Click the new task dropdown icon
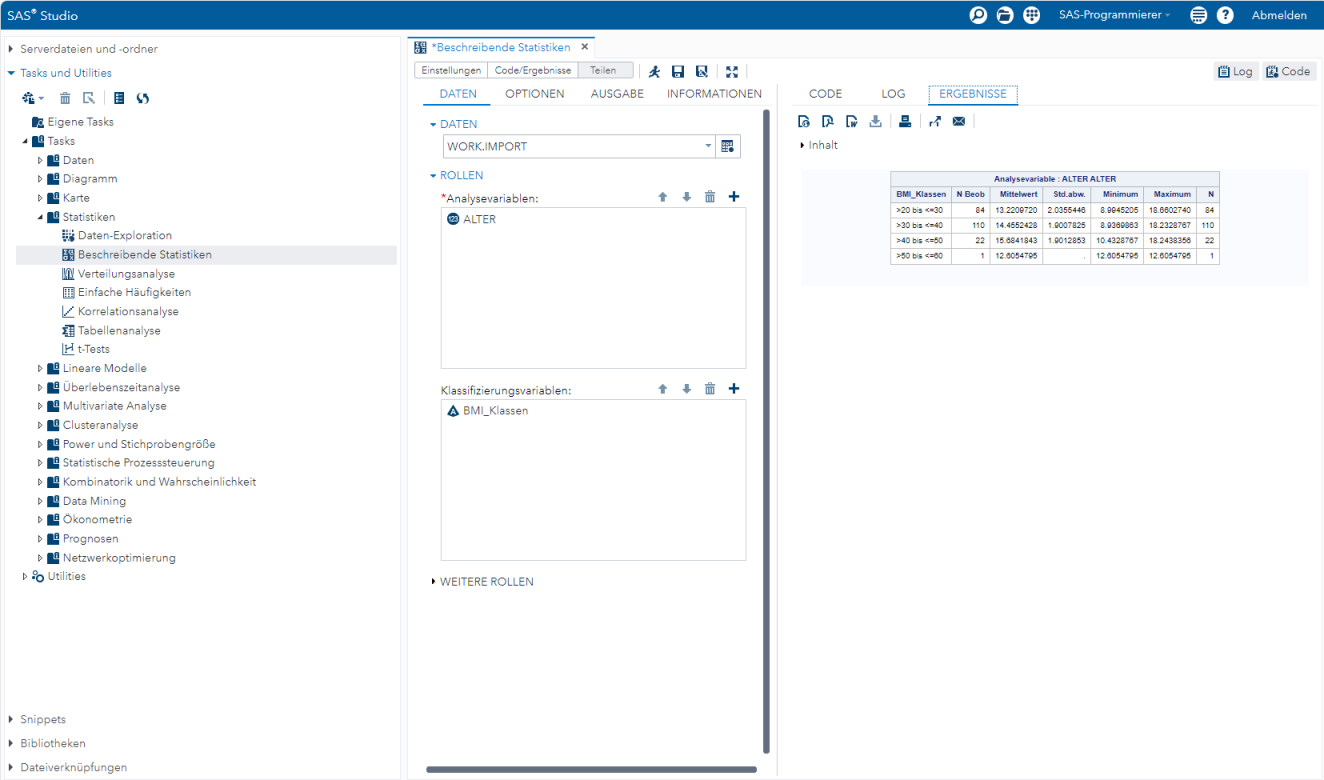The width and height of the screenshot is (1324, 780). 33,98
